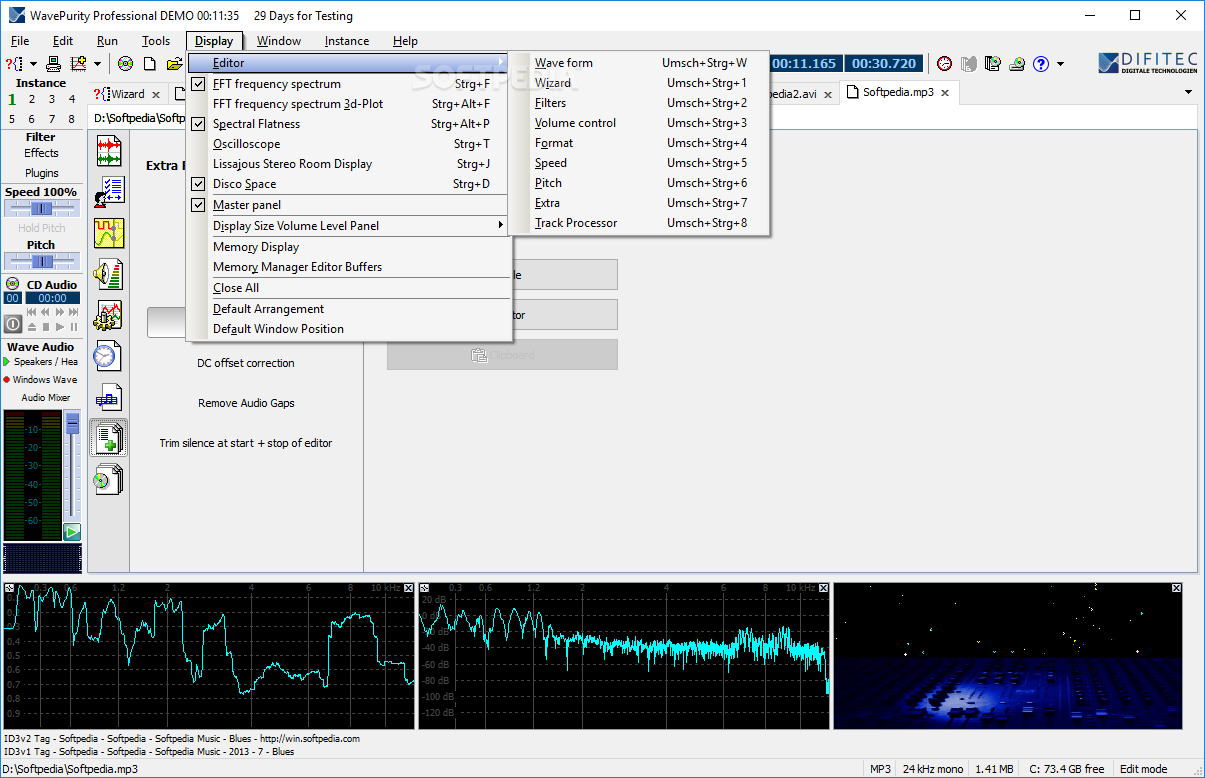Adjust the Speed 100% slider

click(x=41, y=208)
